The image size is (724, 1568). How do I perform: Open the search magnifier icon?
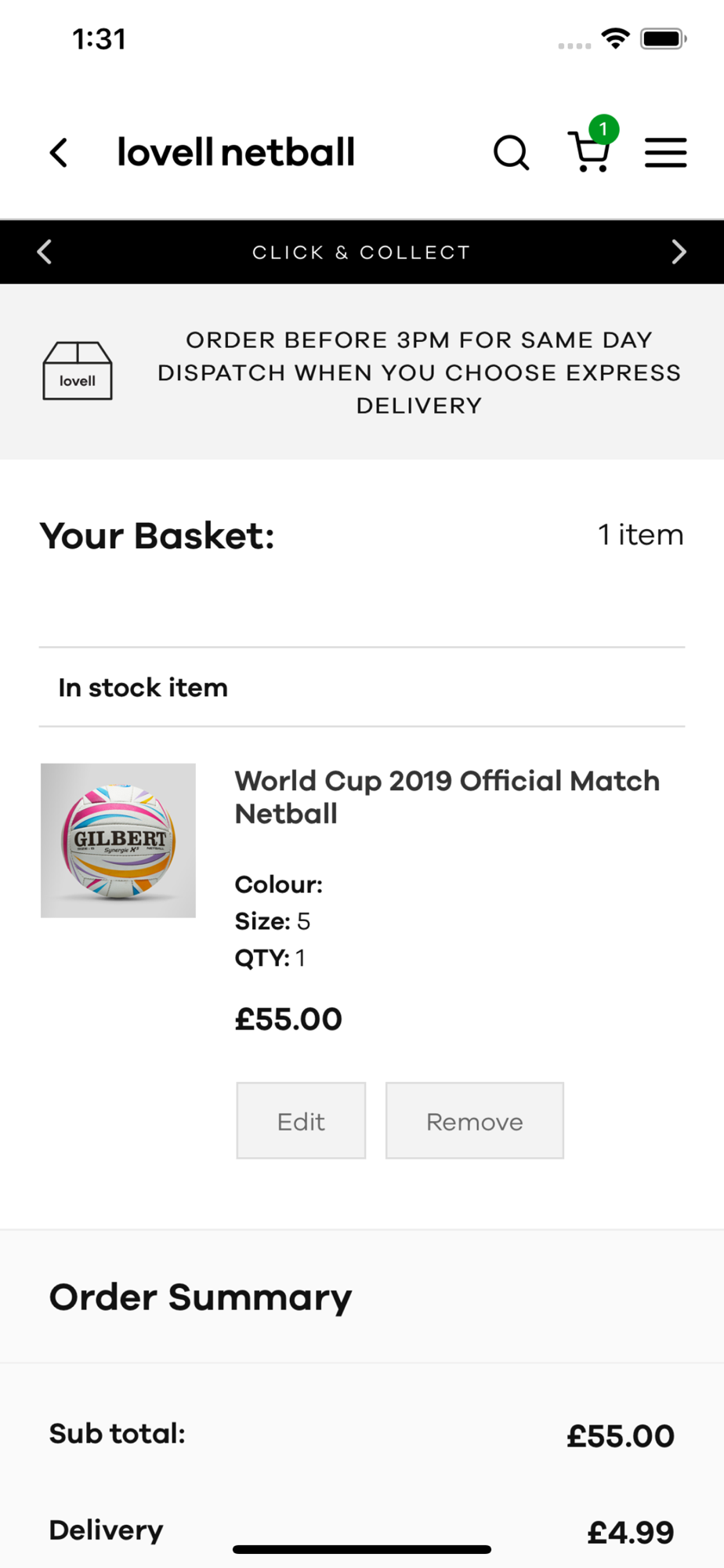coord(511,152)
